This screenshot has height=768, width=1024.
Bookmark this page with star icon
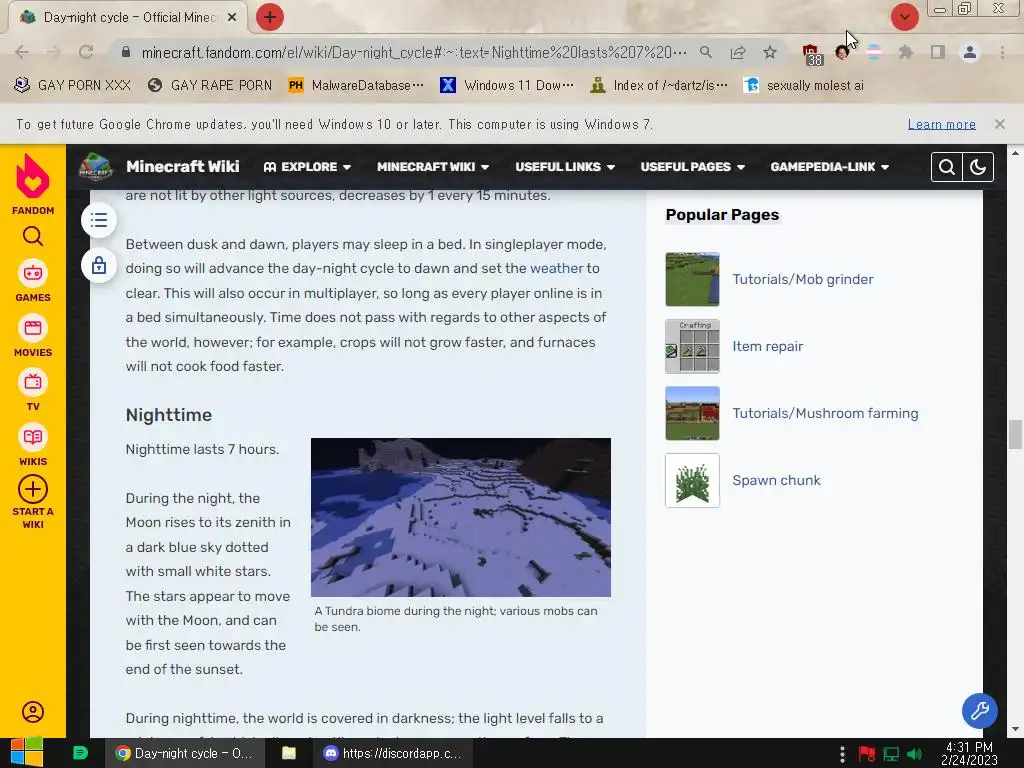coord(770,52)
